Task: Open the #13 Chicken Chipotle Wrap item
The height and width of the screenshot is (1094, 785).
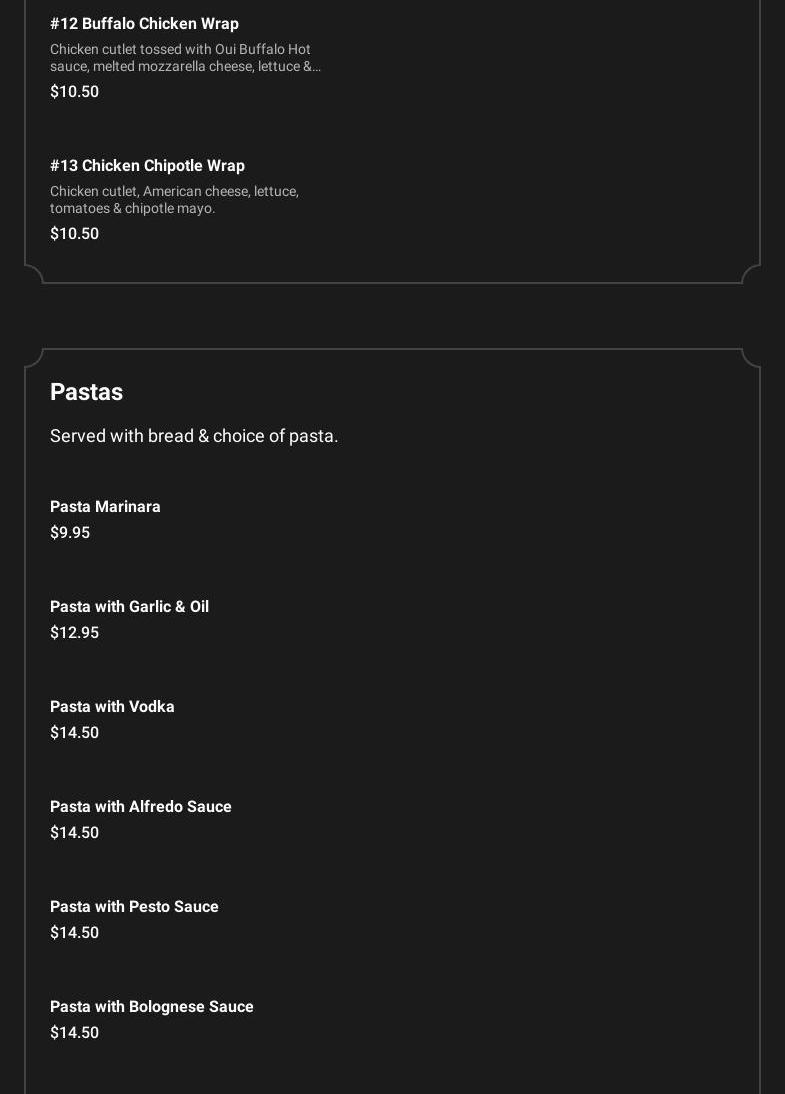Action: pos(147,166)
